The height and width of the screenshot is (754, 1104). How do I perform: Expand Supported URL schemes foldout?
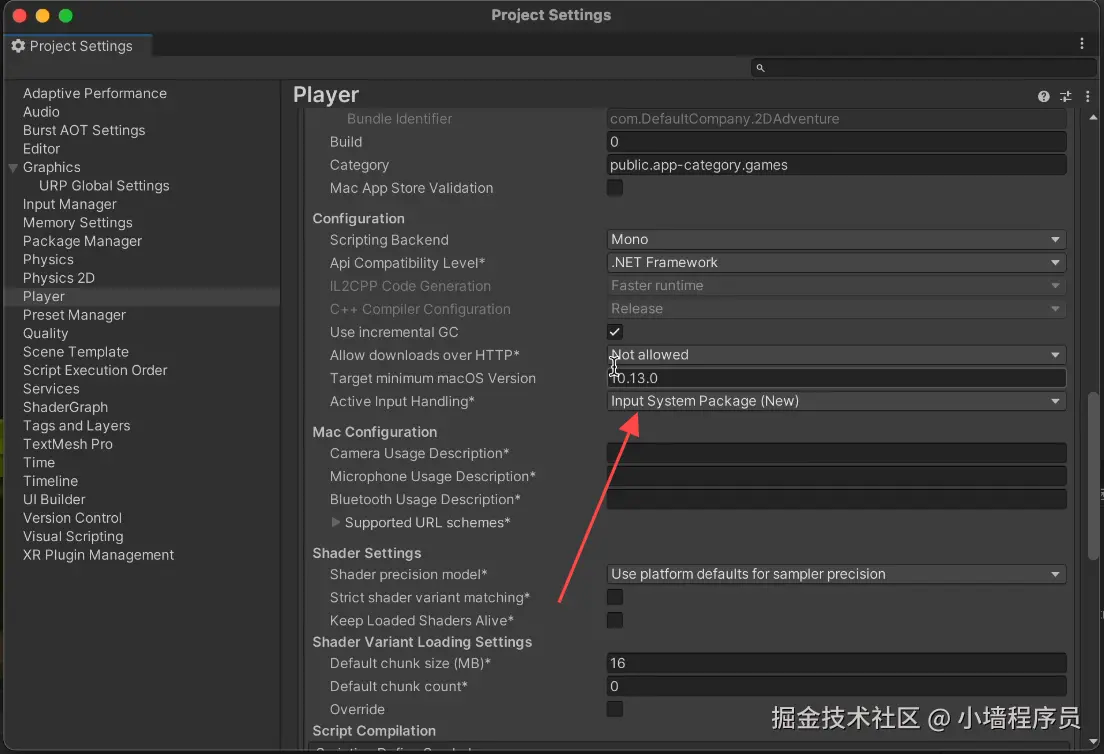[336, 522]
